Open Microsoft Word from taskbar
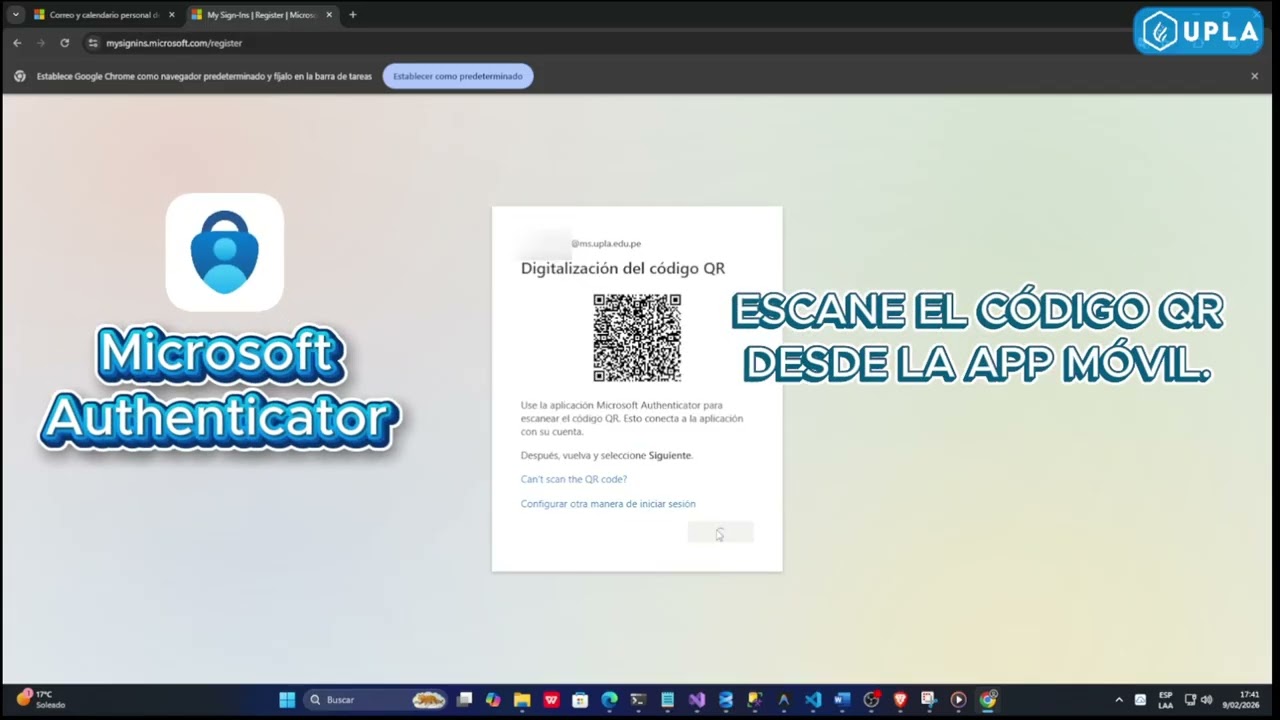 point(842,700)
